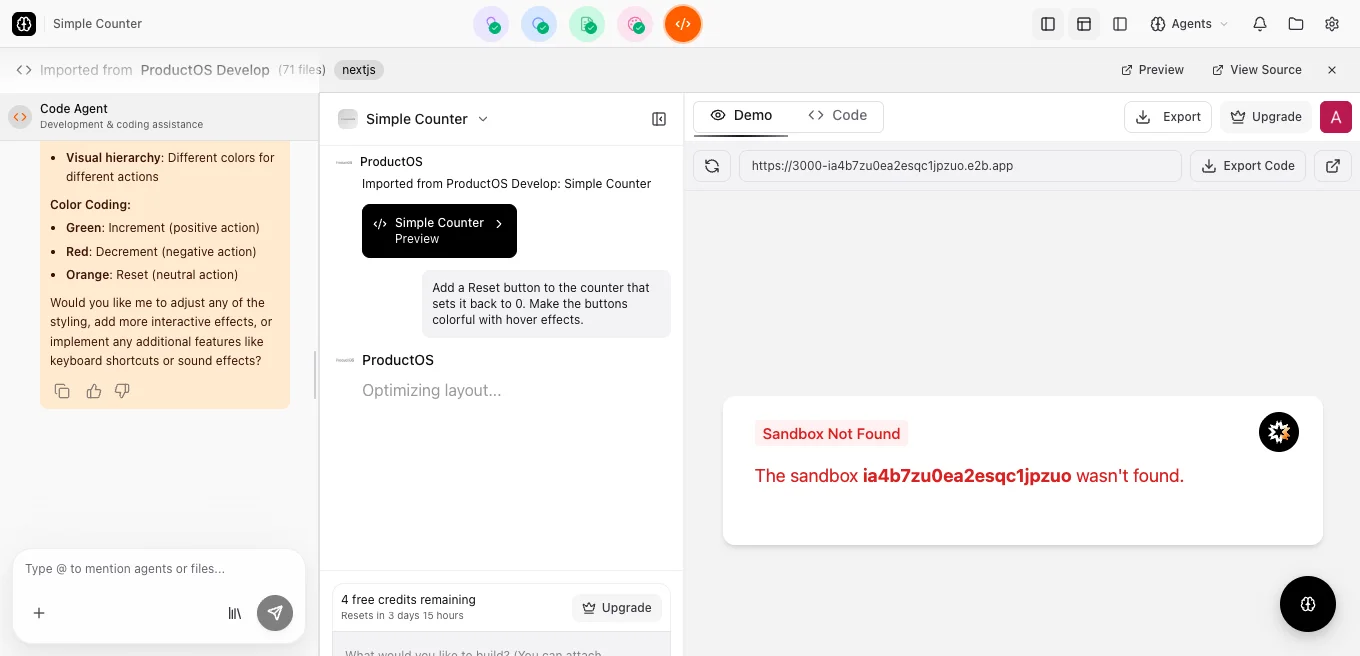Screen dimensions: 1360x656
Task: Click Upgrade next to free credits
Action: [616, 608]
